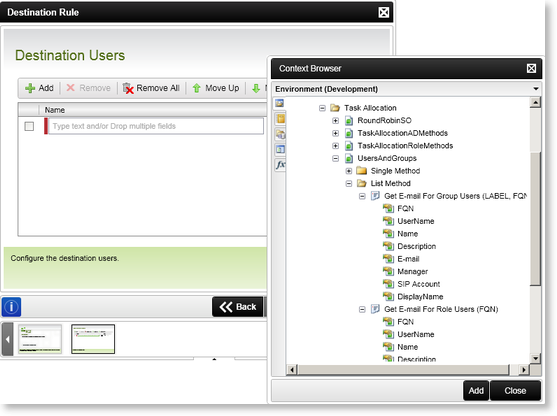This screenshot has width=557, height=416.
Task: Select the E-mail field under Group Users
Action: click(x=408, y=259)
